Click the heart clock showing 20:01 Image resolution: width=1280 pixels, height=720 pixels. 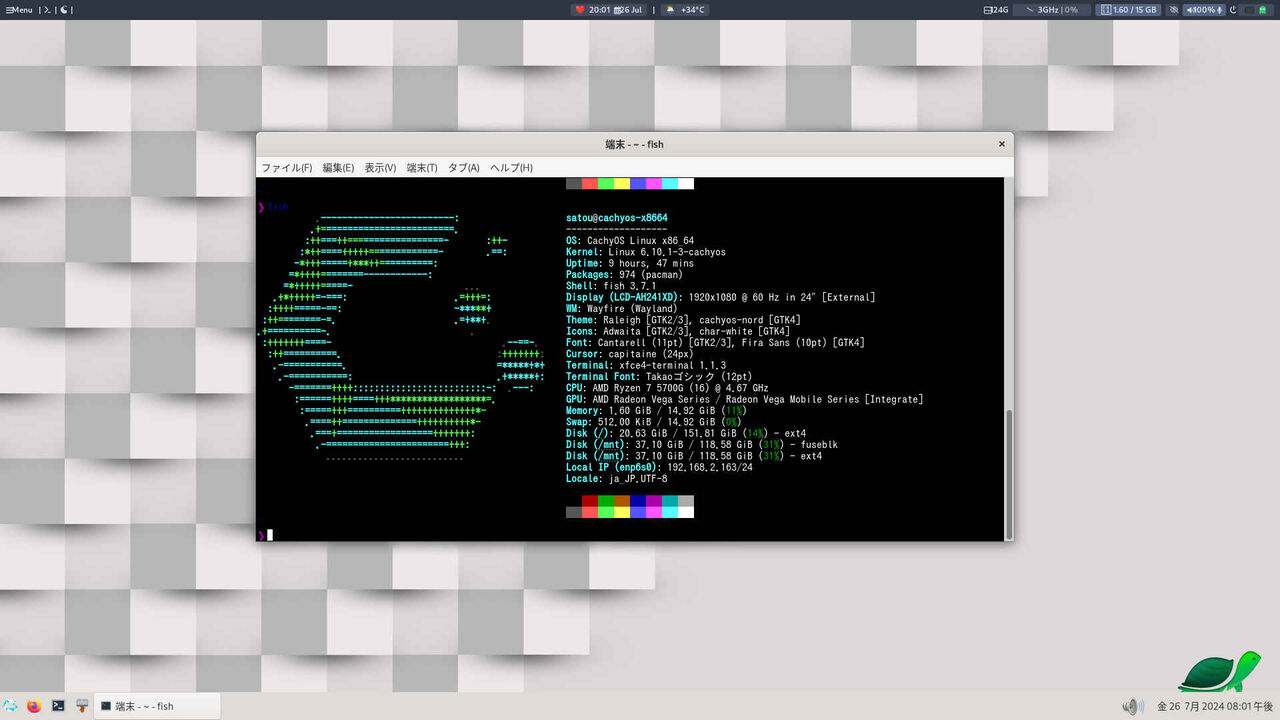coord(592,10)
